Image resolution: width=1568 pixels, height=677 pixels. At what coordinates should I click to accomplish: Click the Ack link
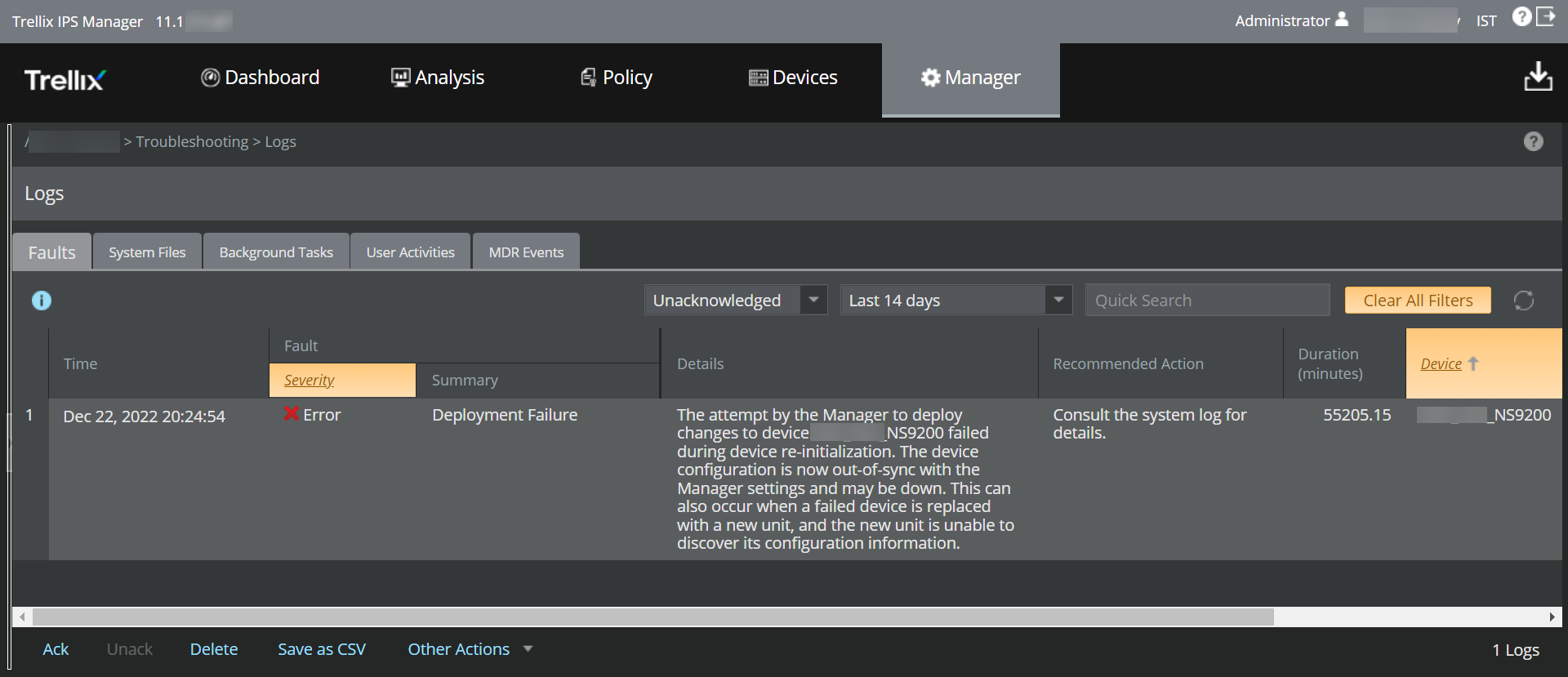point(56,649)
